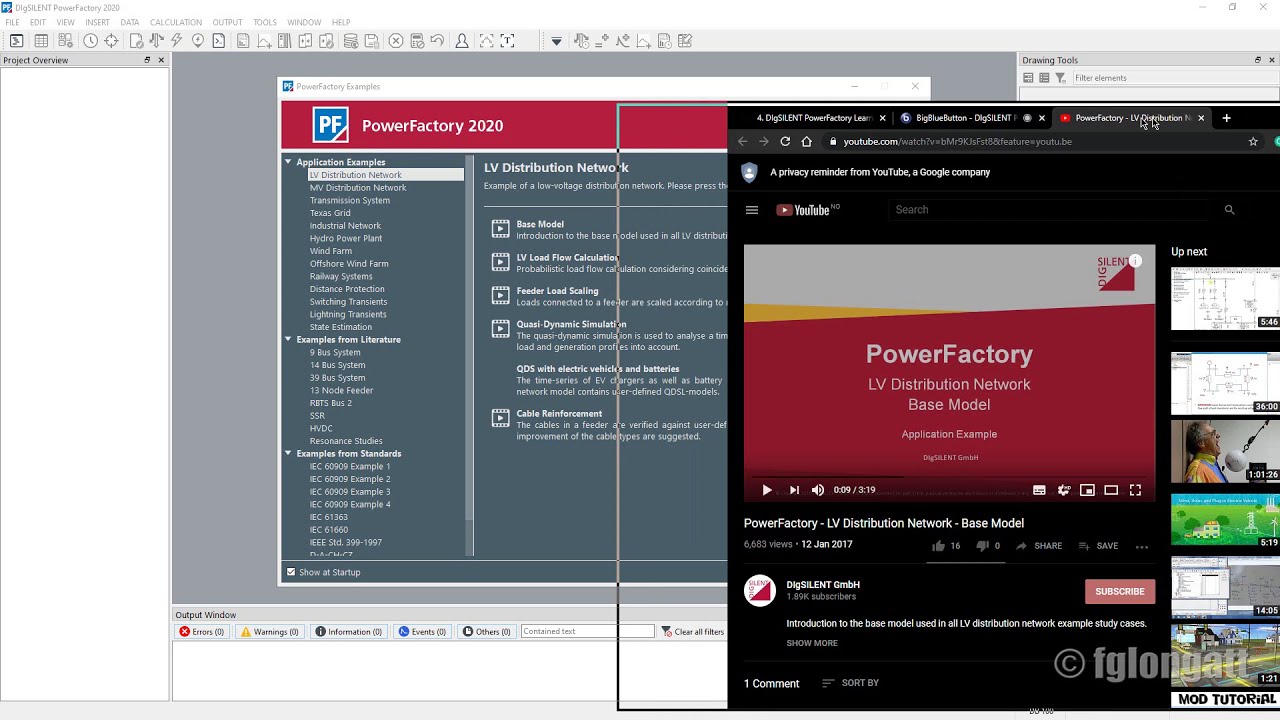
Task: Click the clock date/time toolbar icon
Action: pos(90,41)
